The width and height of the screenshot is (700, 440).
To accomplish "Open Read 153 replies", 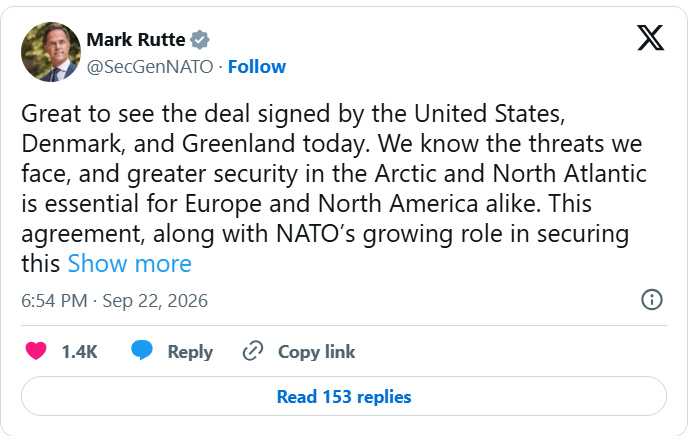I will tap(344, 396).
